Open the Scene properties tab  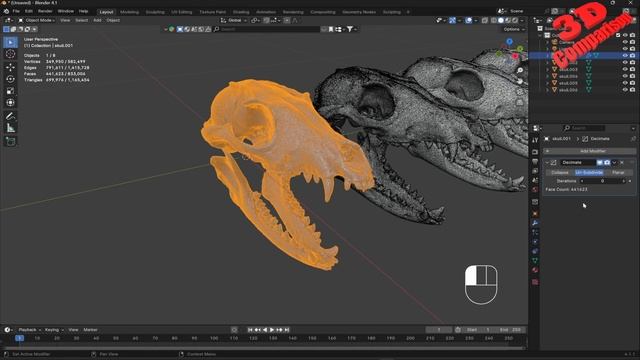(x=535, y=180)
